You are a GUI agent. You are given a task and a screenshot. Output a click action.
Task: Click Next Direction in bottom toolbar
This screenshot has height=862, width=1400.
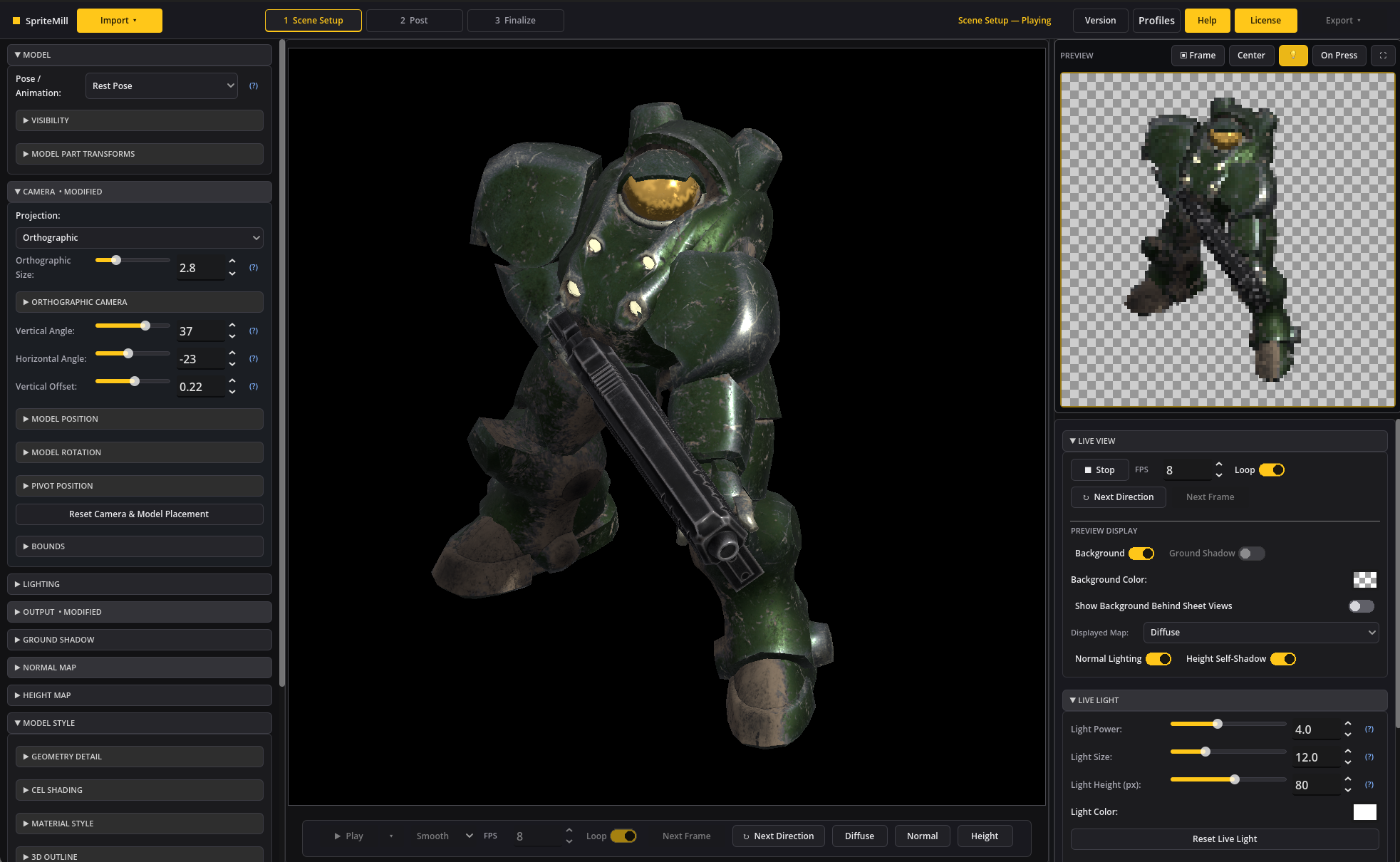(x=778, y=836)
